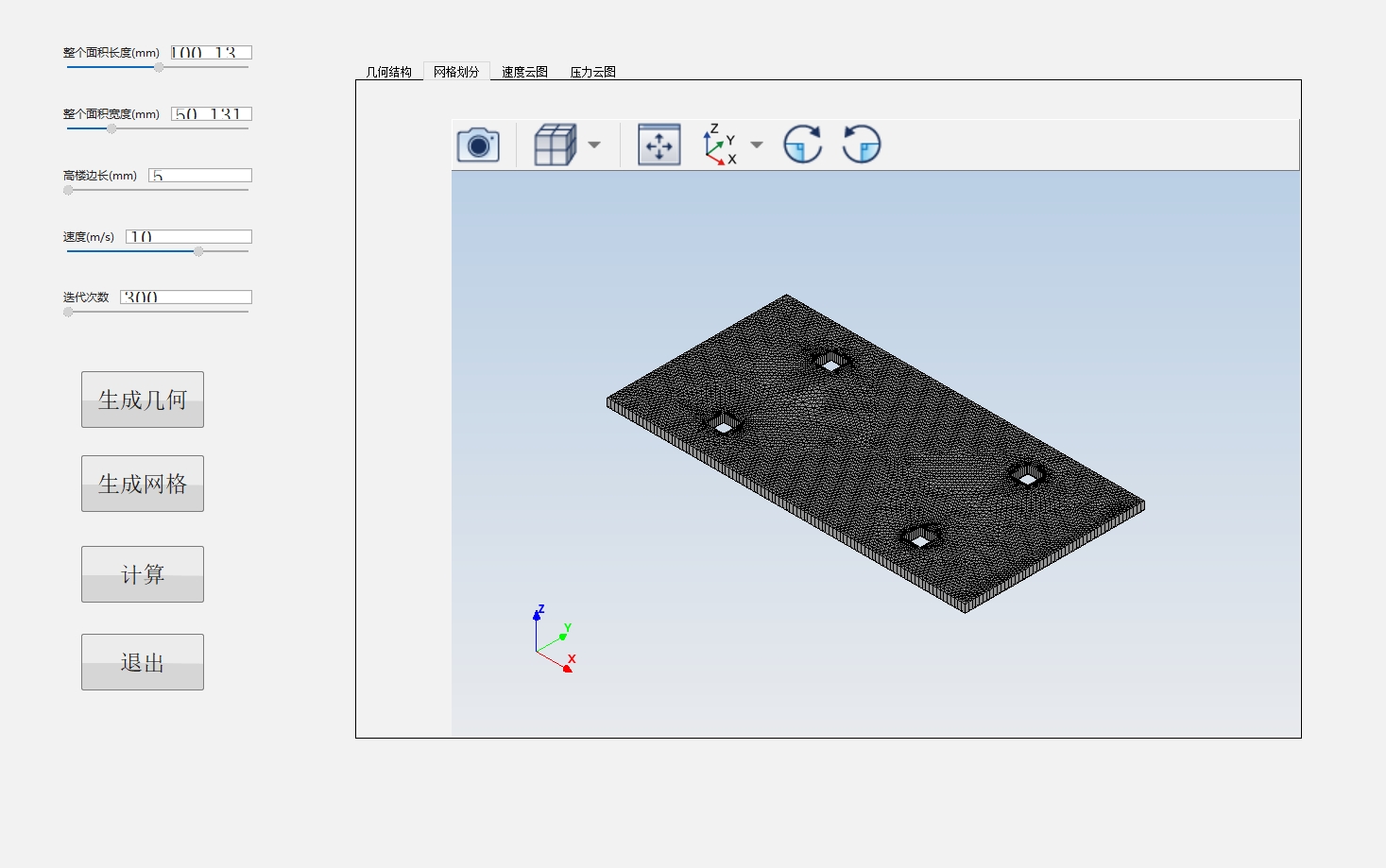
Task: Open the 速度云图 tab
Action: pos(524,72)
